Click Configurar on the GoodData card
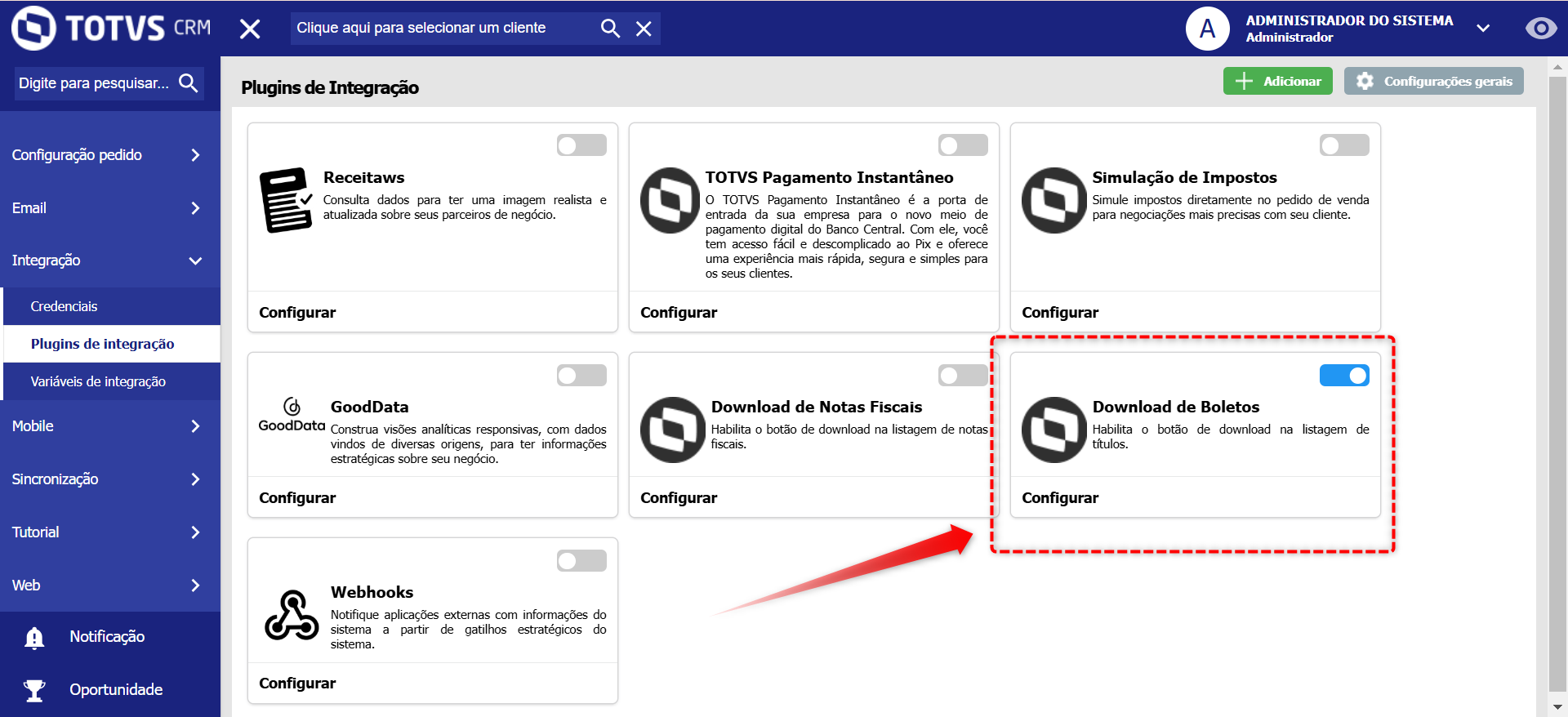The height and width of the screenshot is (717, 1568). click(297, 498)
